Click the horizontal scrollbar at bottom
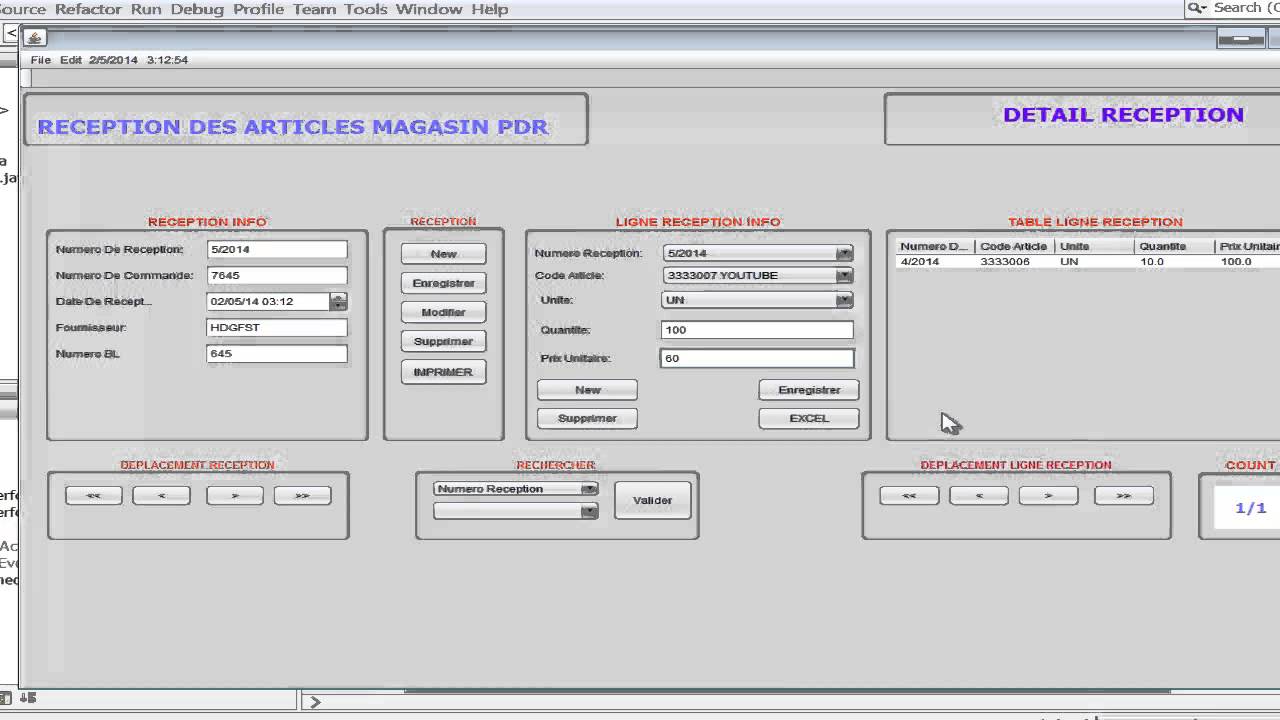 (786, 691)
